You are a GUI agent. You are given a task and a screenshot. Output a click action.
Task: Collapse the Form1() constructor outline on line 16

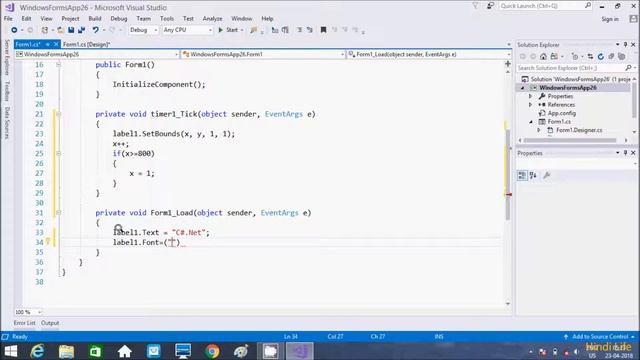(58, 64)
